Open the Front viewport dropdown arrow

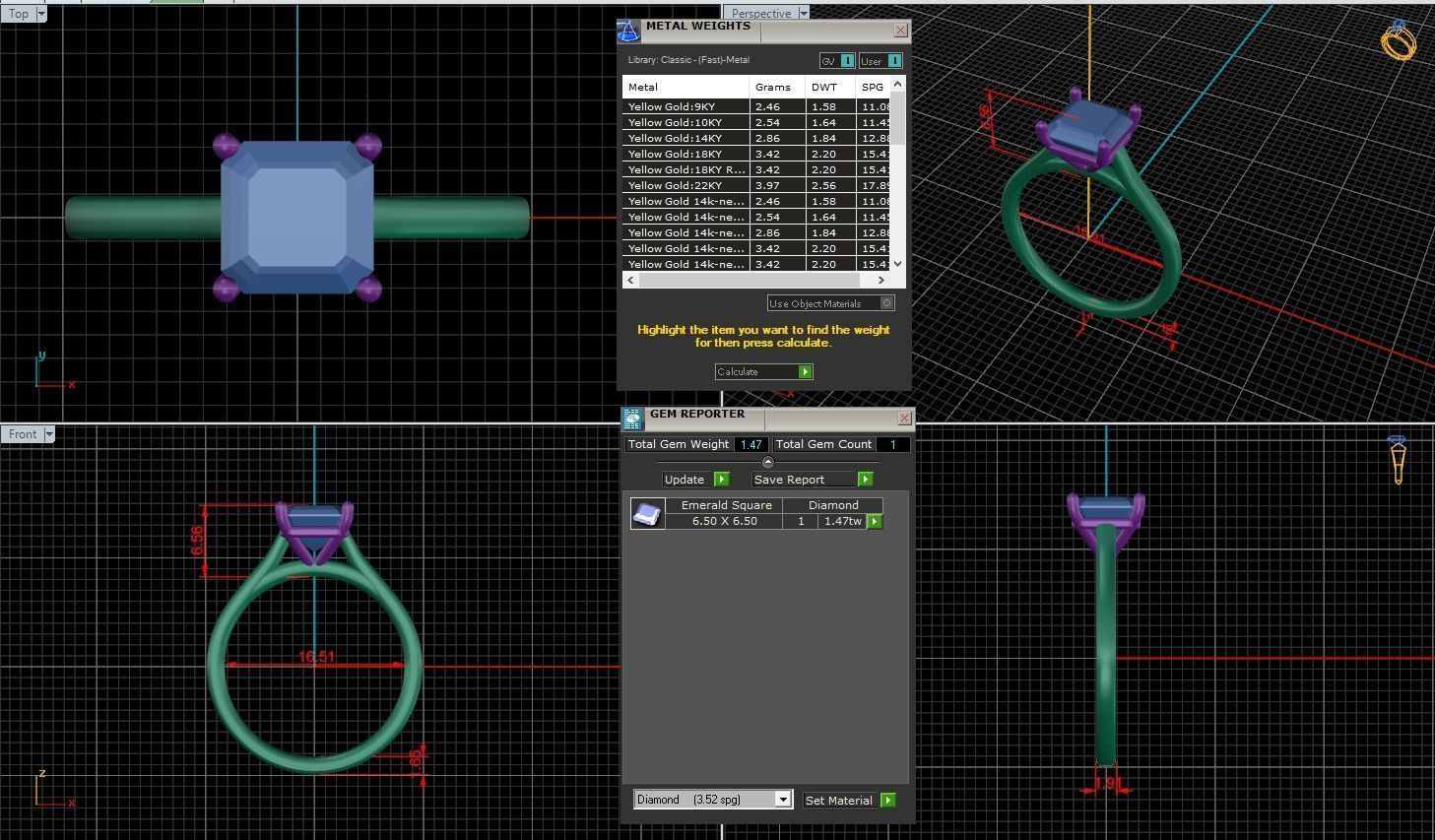[49, 434]
